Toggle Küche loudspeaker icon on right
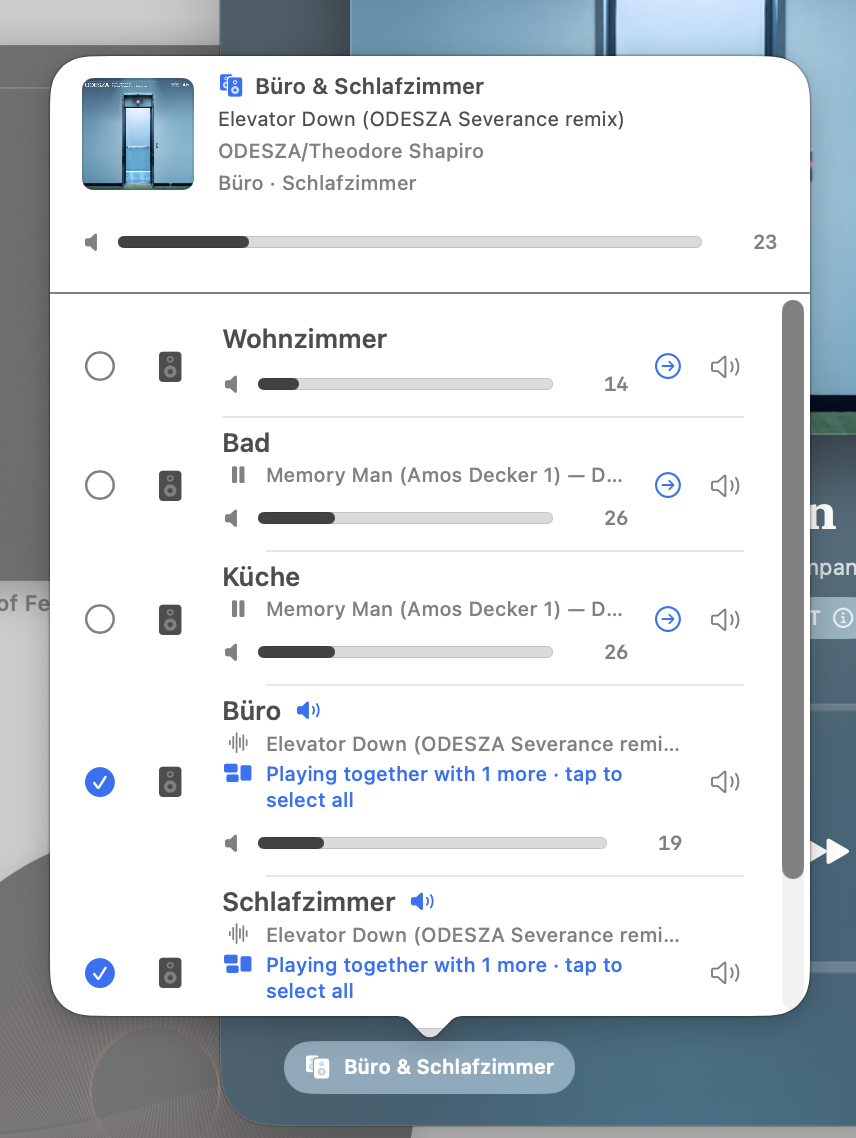This screenshot has height=1138, width=856. (725, 619)
